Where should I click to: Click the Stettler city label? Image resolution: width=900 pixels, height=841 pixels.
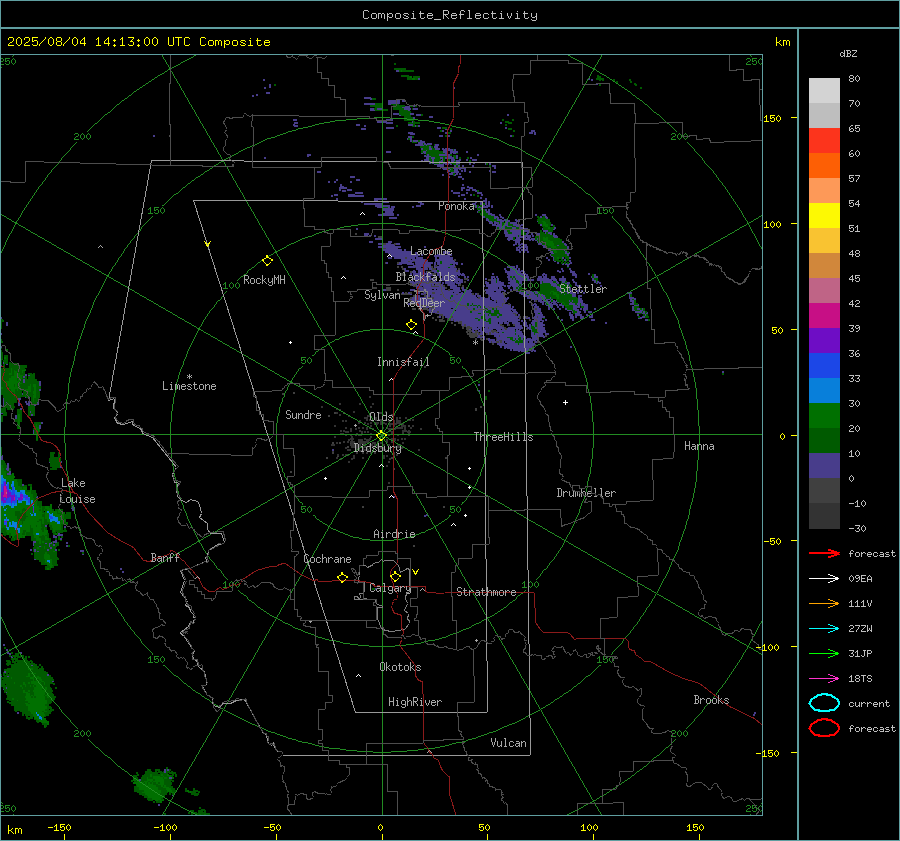(x=583, y=289)
